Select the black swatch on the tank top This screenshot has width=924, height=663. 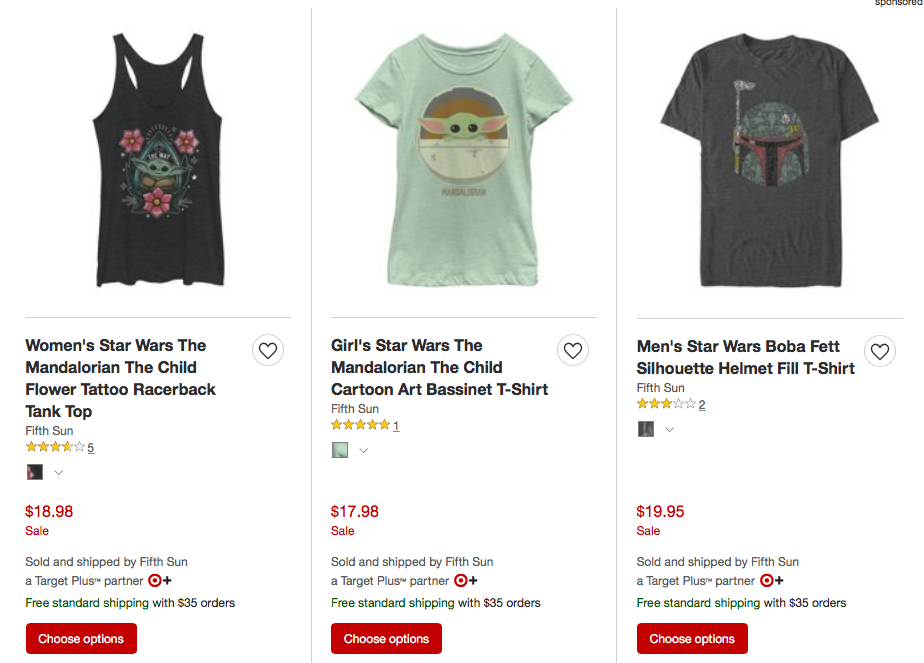[35, 472]
